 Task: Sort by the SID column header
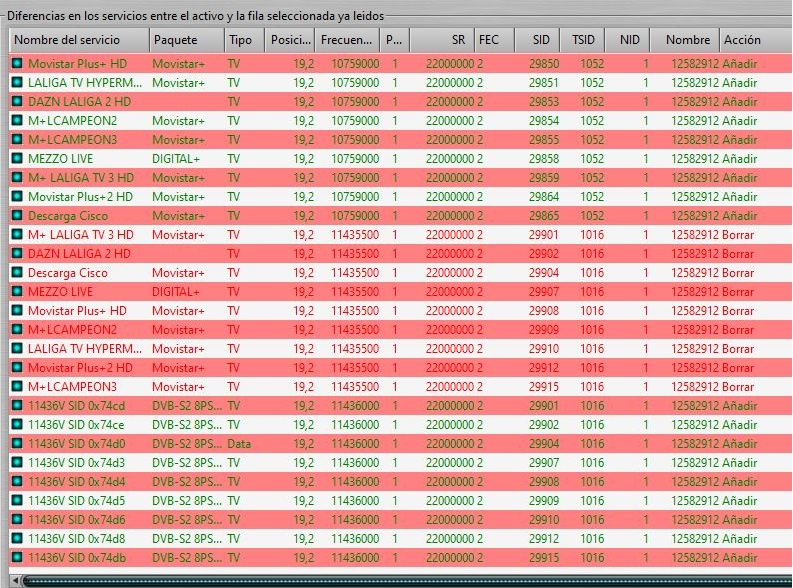click(x=537, y=40)
